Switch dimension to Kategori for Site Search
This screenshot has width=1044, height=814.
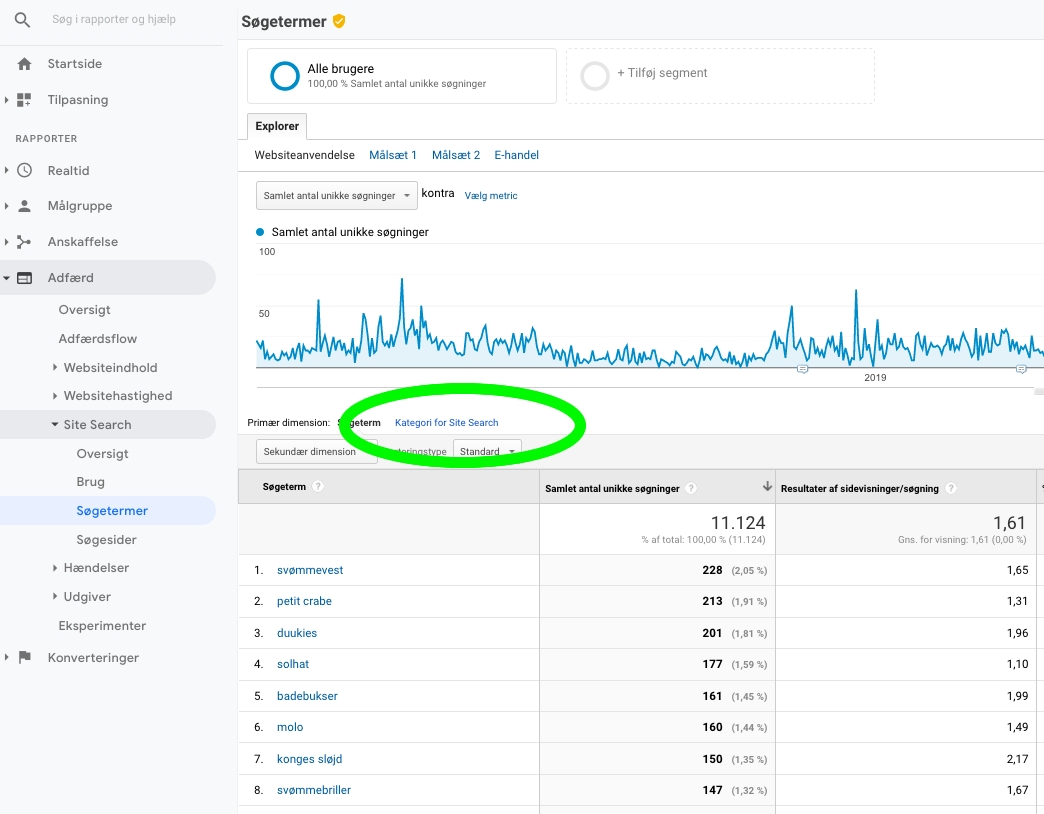click(446, 423)
